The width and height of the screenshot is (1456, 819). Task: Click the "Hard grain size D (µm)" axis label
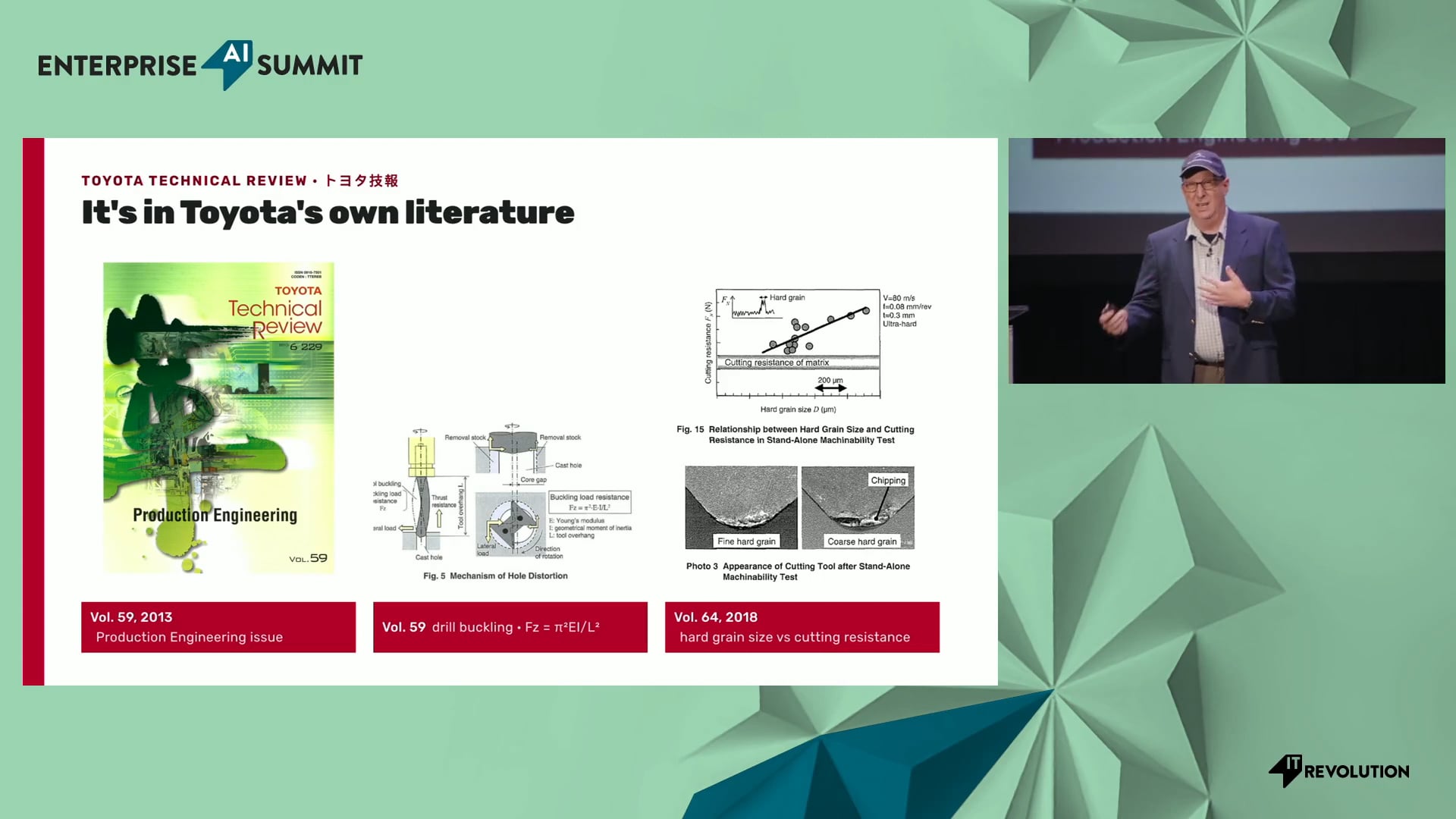(x=798, y=409)
